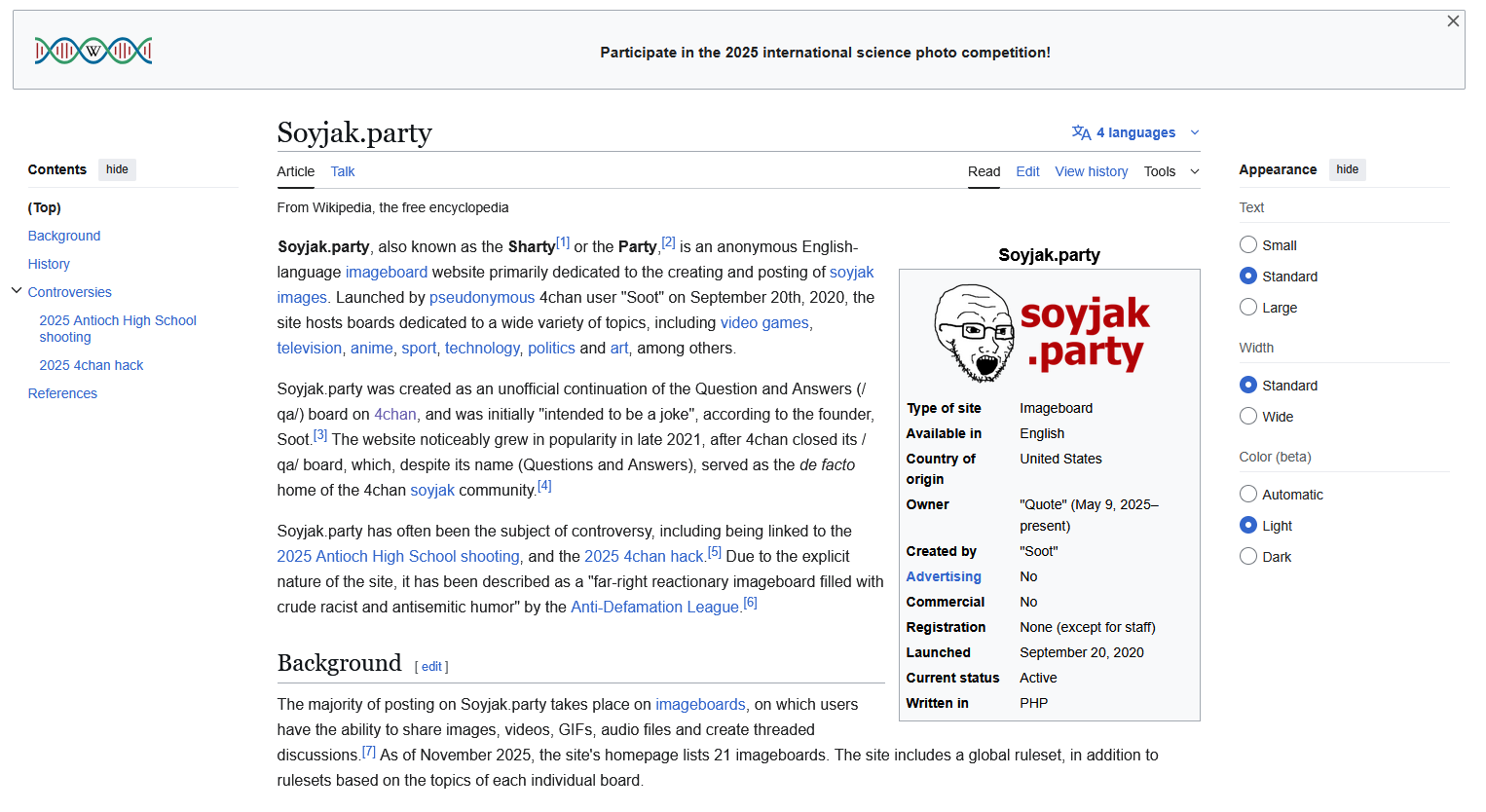1486x812 pixels.
Task: Switch to the Talk tab
Action: point(343,171)
